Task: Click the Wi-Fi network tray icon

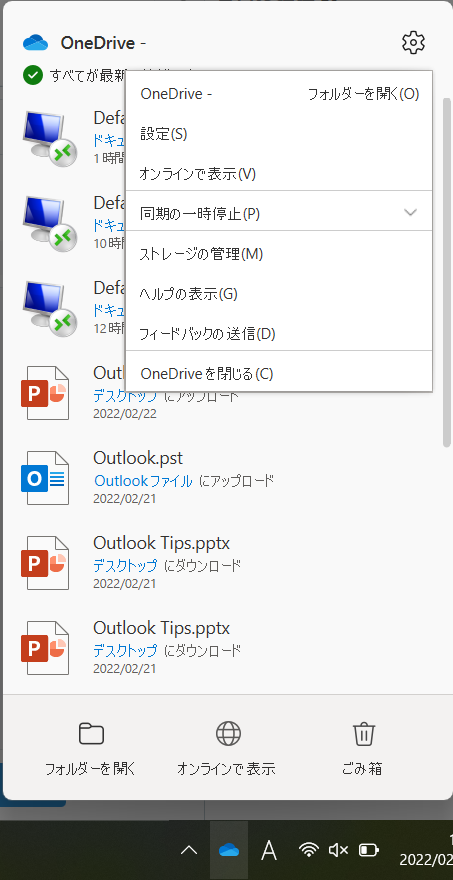Action: pyautogui.click(x=309, y=850)
